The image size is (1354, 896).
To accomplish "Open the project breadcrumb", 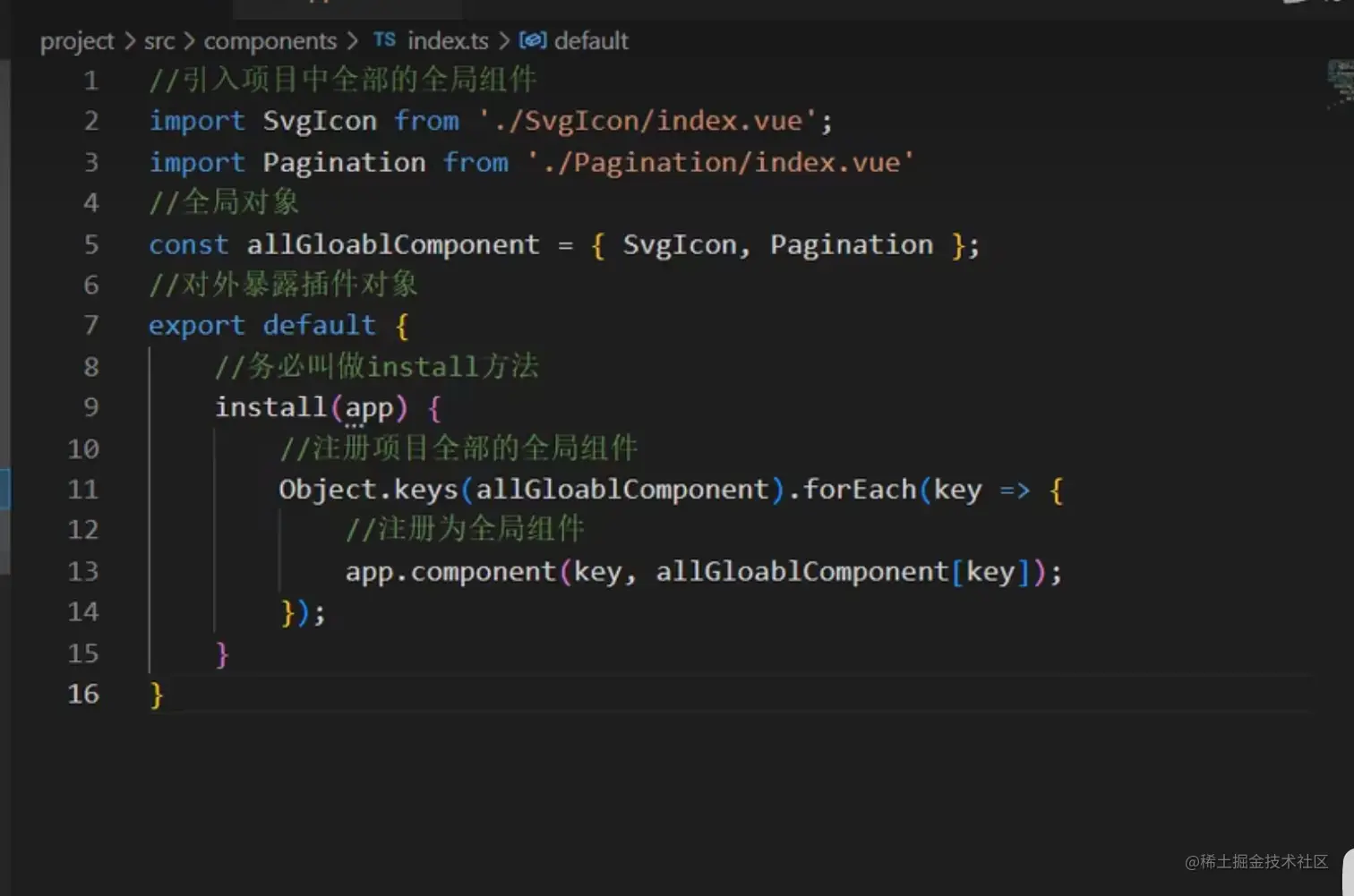I will click(77, 41).
